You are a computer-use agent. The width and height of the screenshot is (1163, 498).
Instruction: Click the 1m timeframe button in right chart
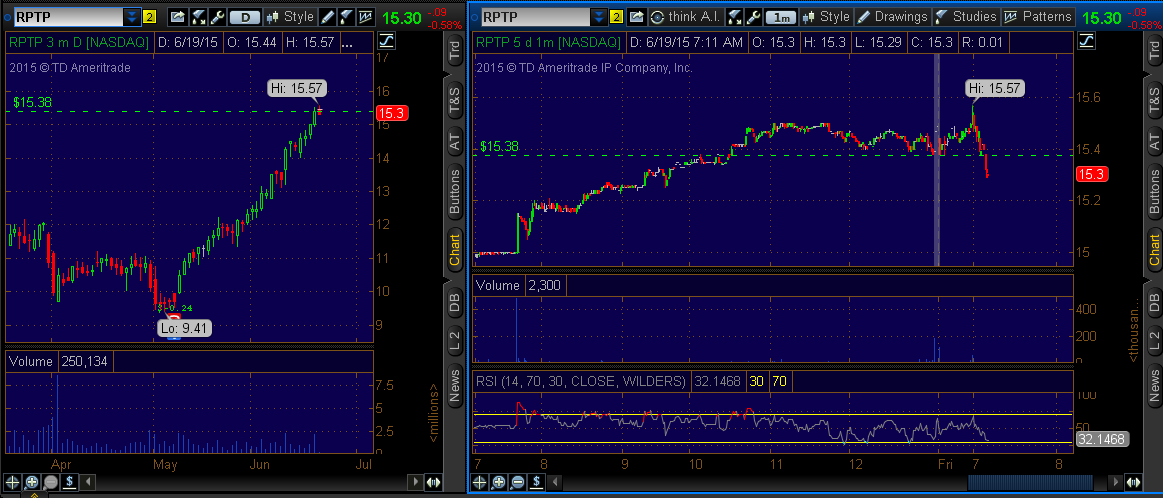tap(780, 16)
